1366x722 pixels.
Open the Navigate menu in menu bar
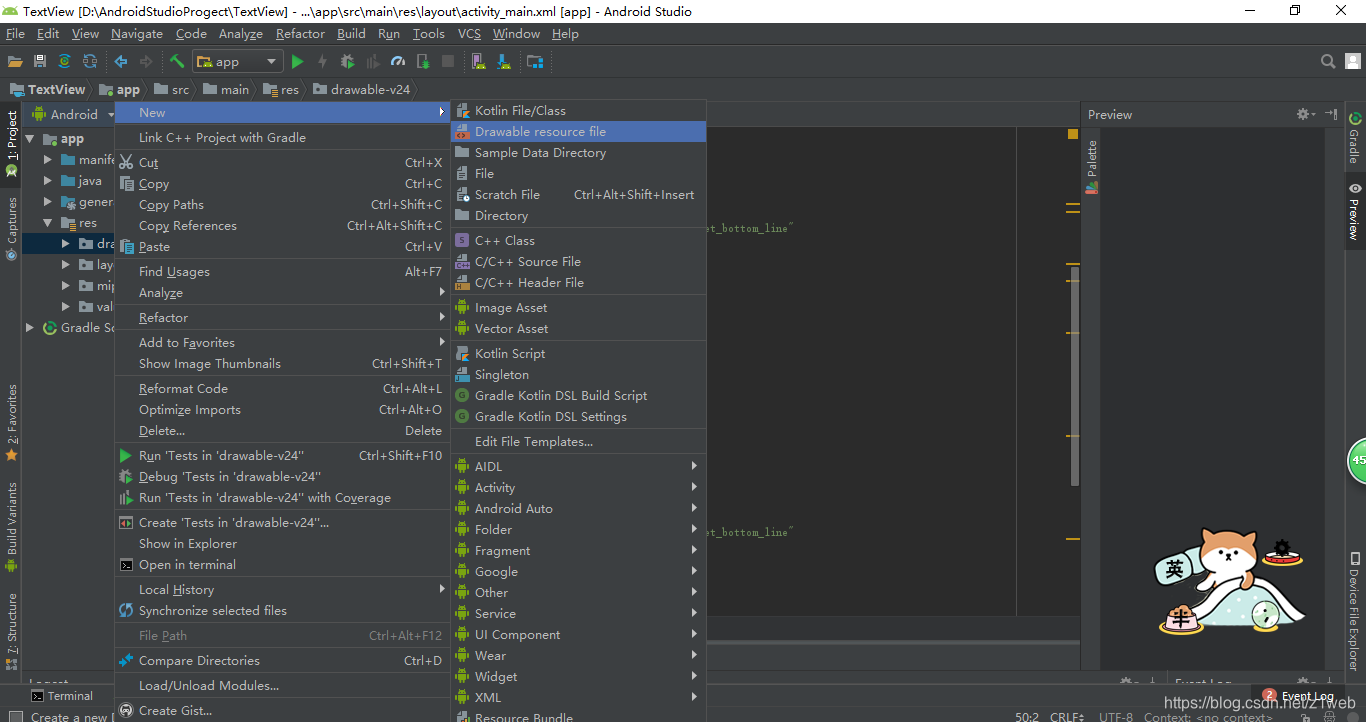(137, 33)
